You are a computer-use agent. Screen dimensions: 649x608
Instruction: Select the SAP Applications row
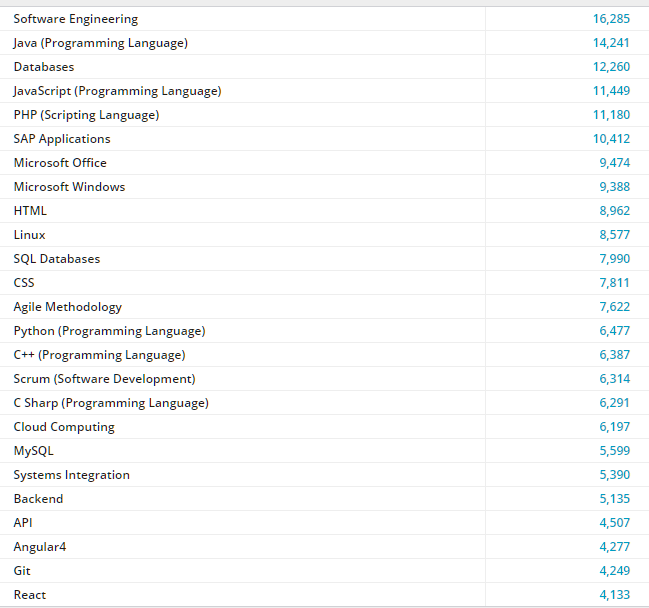click(x=62, y=139)
